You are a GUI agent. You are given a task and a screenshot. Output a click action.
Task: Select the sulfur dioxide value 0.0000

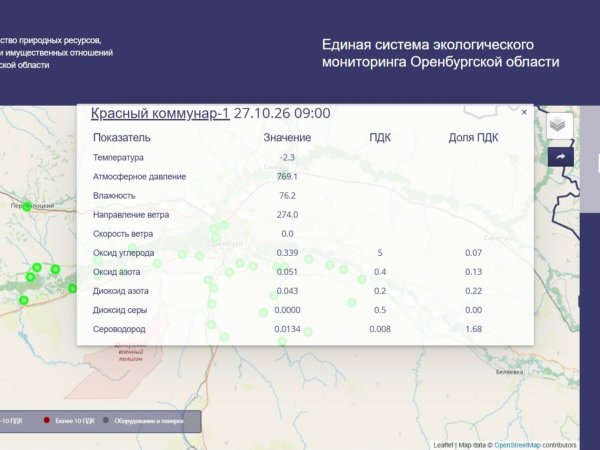(x=287, y=310)
